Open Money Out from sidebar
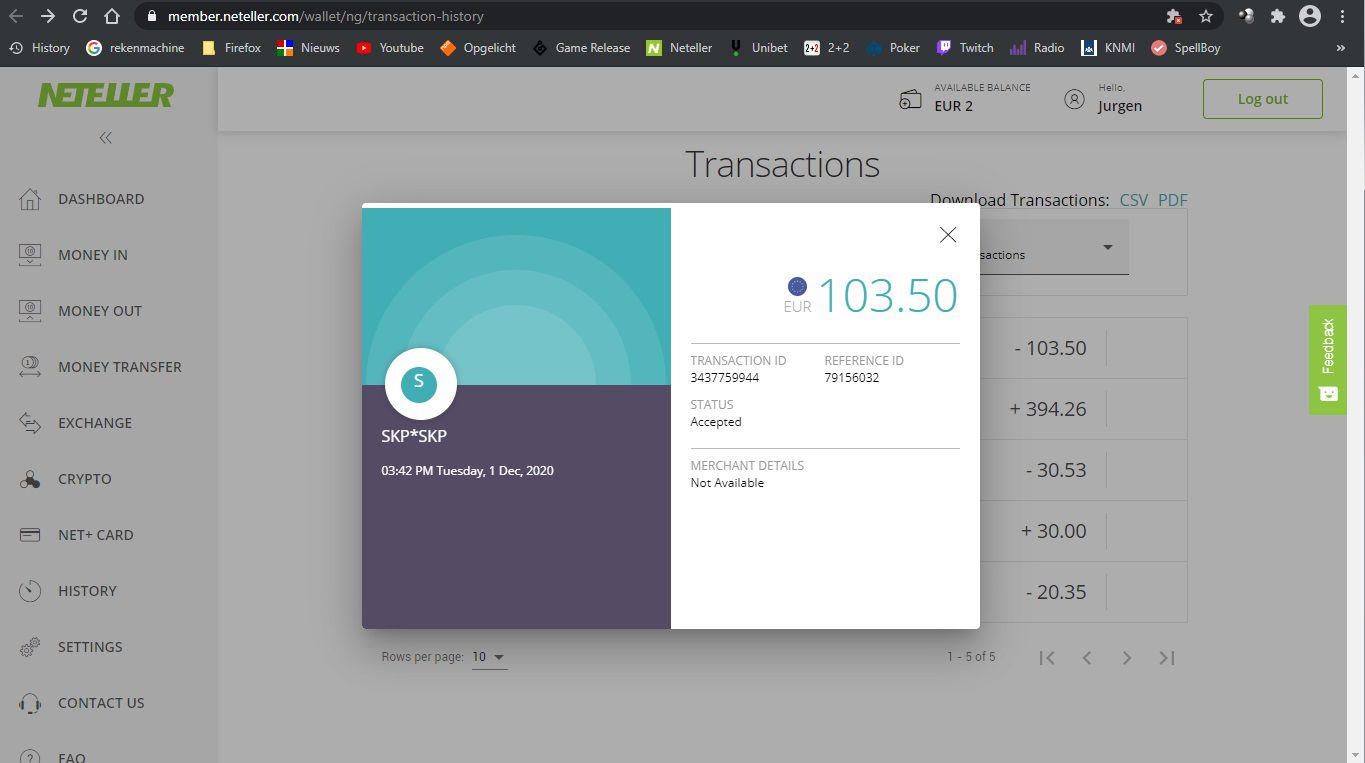This screenshot has height=763, width=1365. click(100, 311)
